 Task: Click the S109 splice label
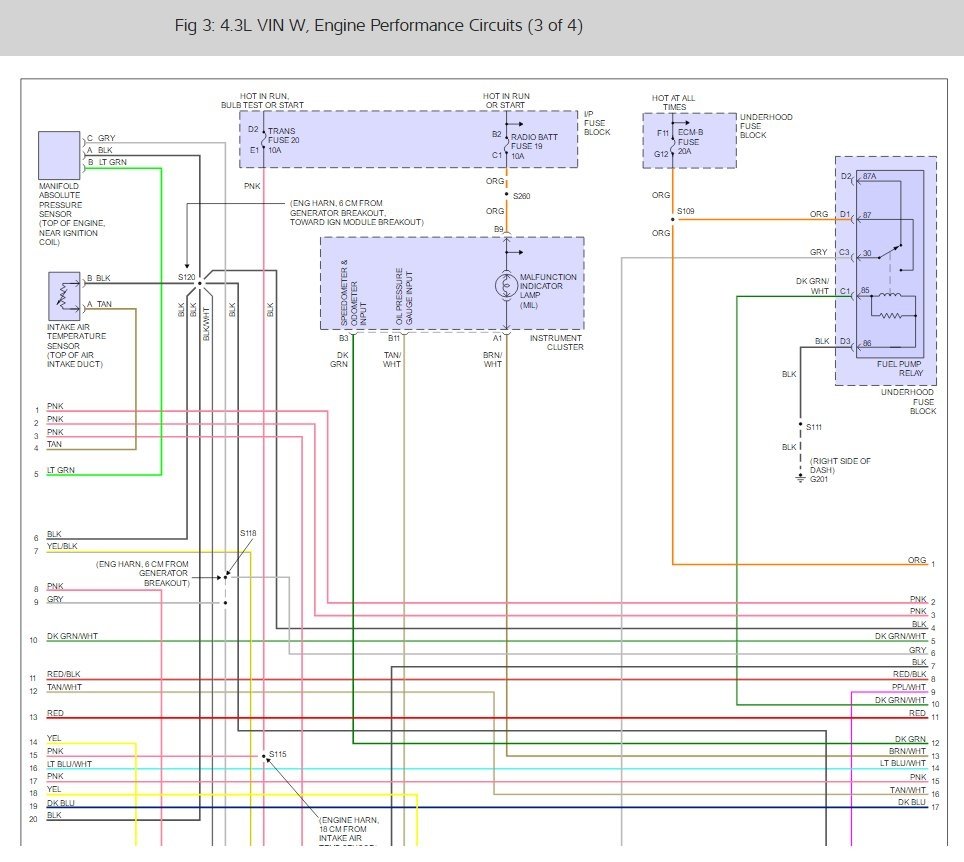click(x=685, y=211)
